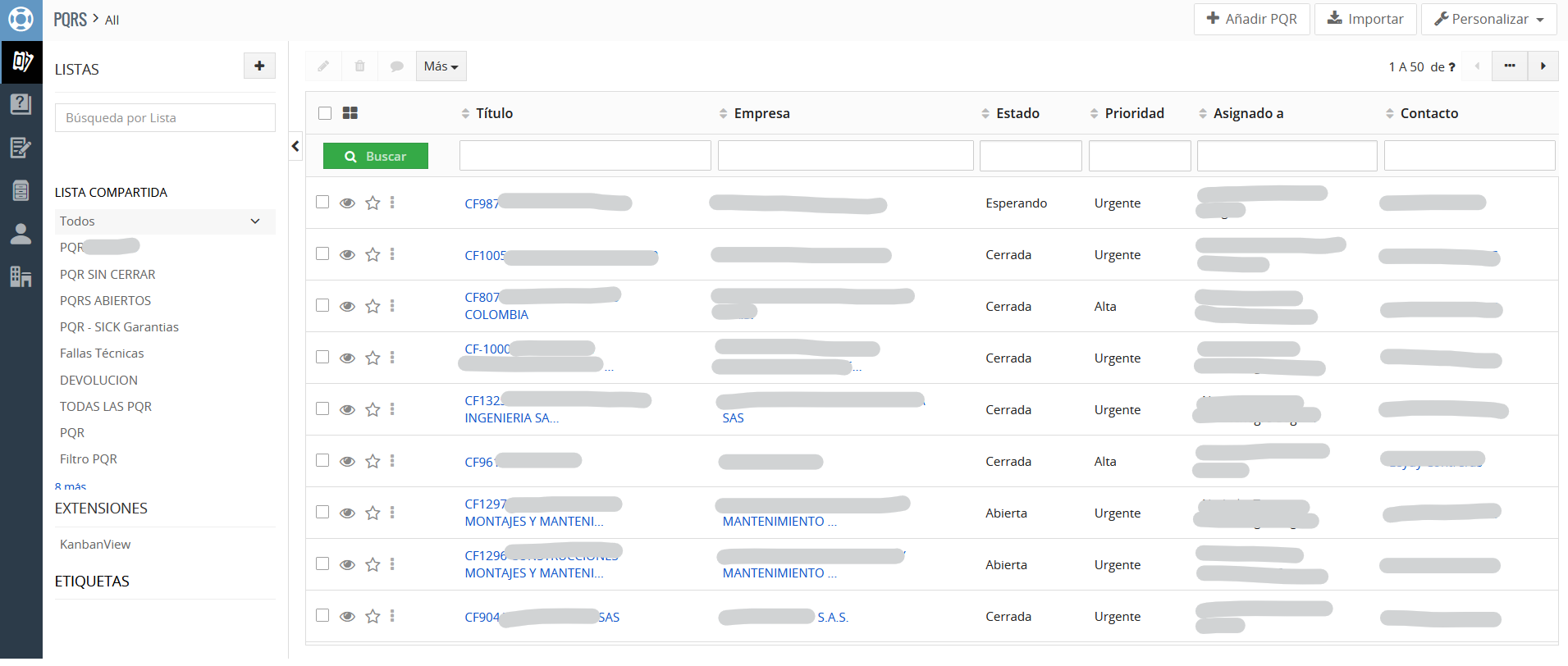Open the Más dropdown
Screen dimensions: 1568x666
pos(441,66)
